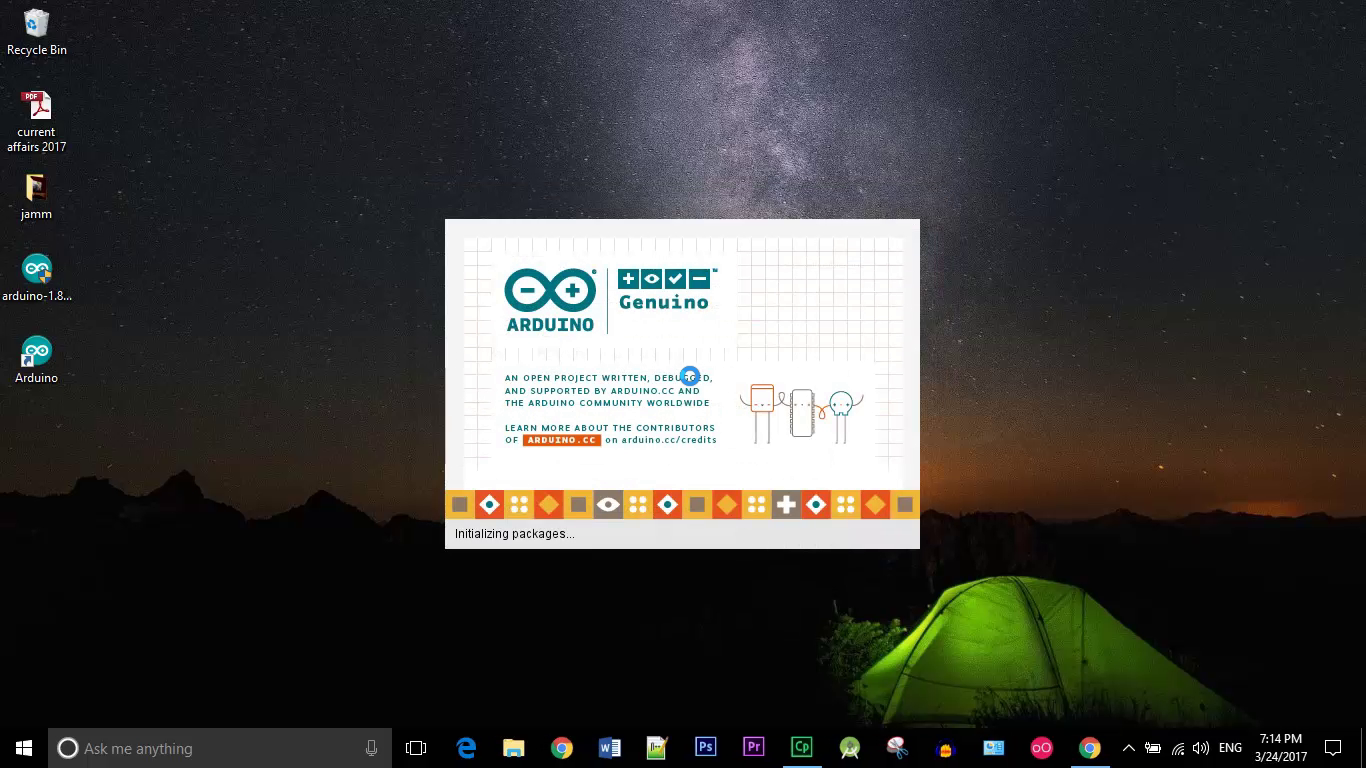Open the Action Center notifications icon
Viewport: 1366px width, 768px height.
click(1333, 748)
